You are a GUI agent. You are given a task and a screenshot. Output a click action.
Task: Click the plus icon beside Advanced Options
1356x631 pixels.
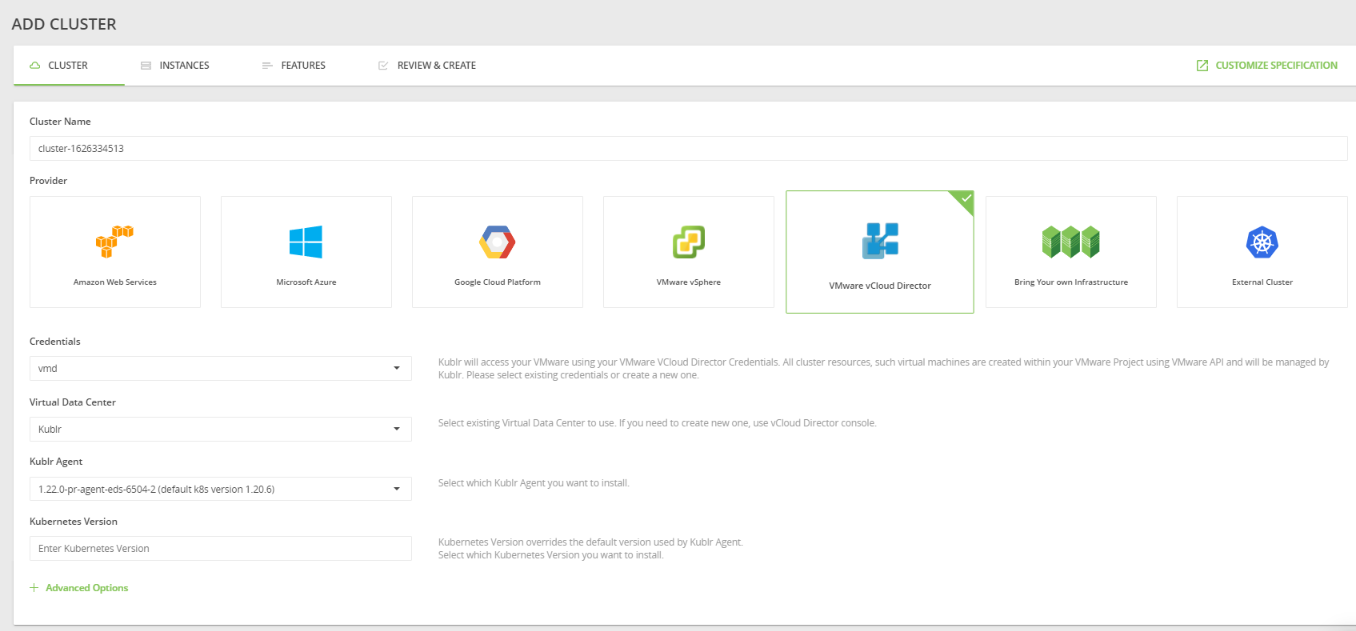[34, 588]
